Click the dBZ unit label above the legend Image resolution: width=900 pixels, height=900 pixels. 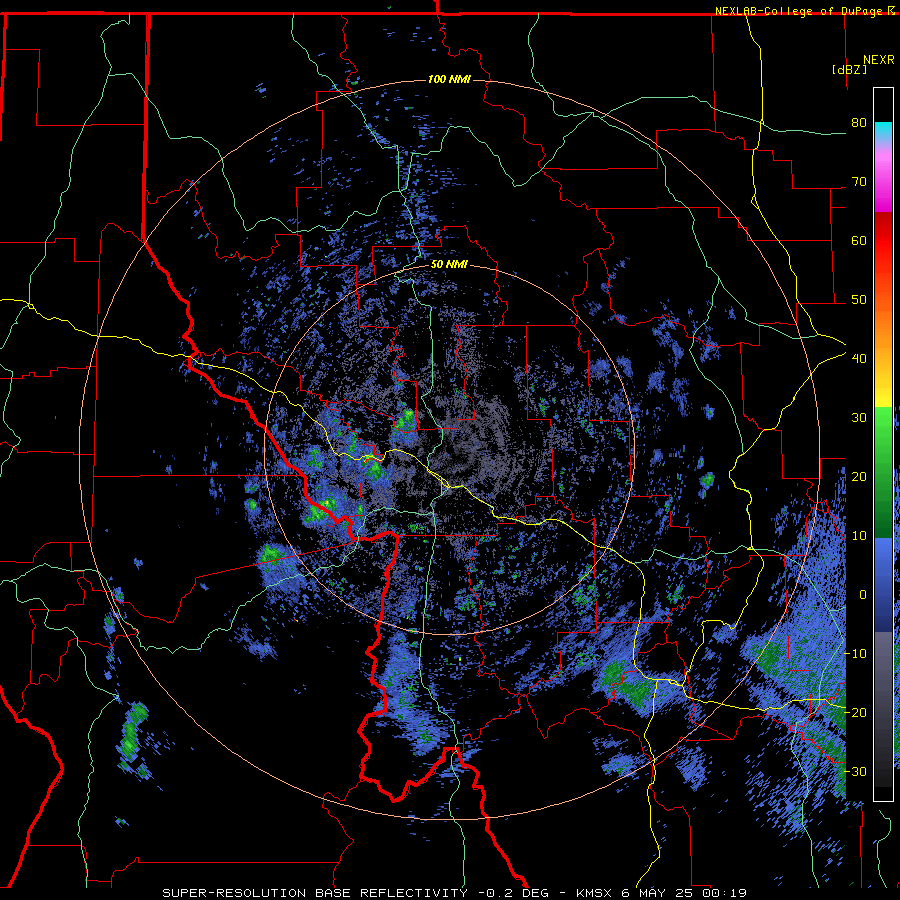pyautogui.click(x=849, y=69)
